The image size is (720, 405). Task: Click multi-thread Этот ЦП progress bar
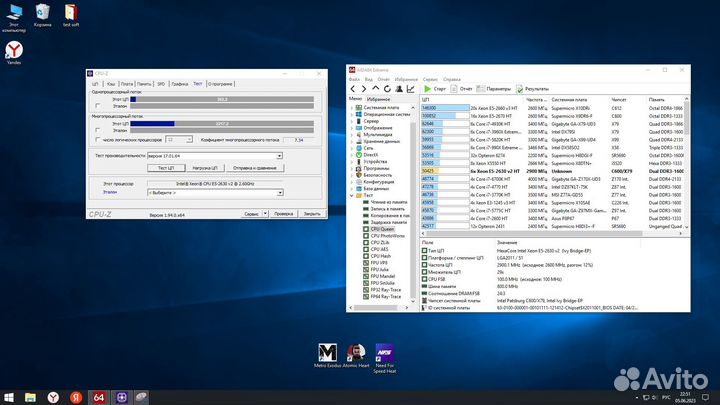pyautogui.click(x=222, y=124)
